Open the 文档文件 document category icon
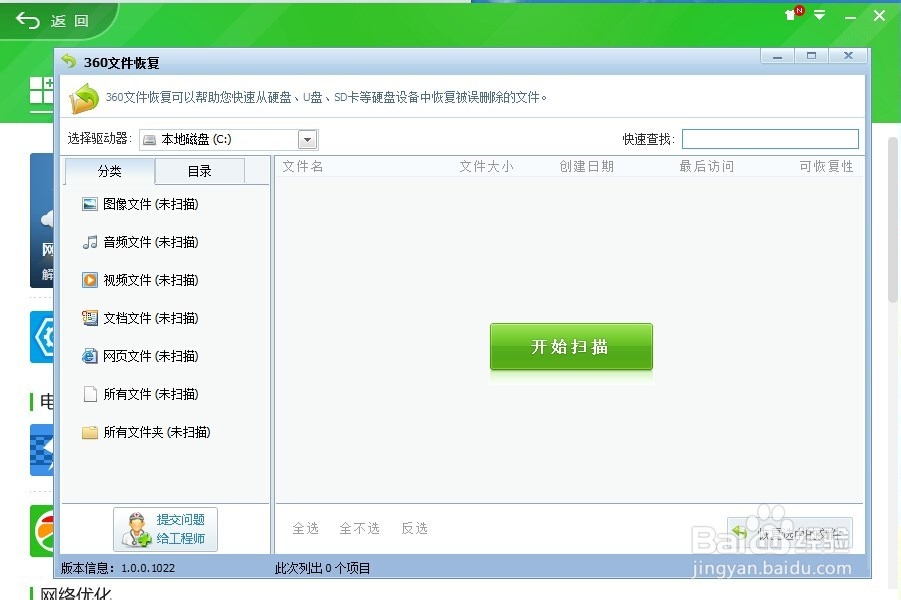 point(89,318)
